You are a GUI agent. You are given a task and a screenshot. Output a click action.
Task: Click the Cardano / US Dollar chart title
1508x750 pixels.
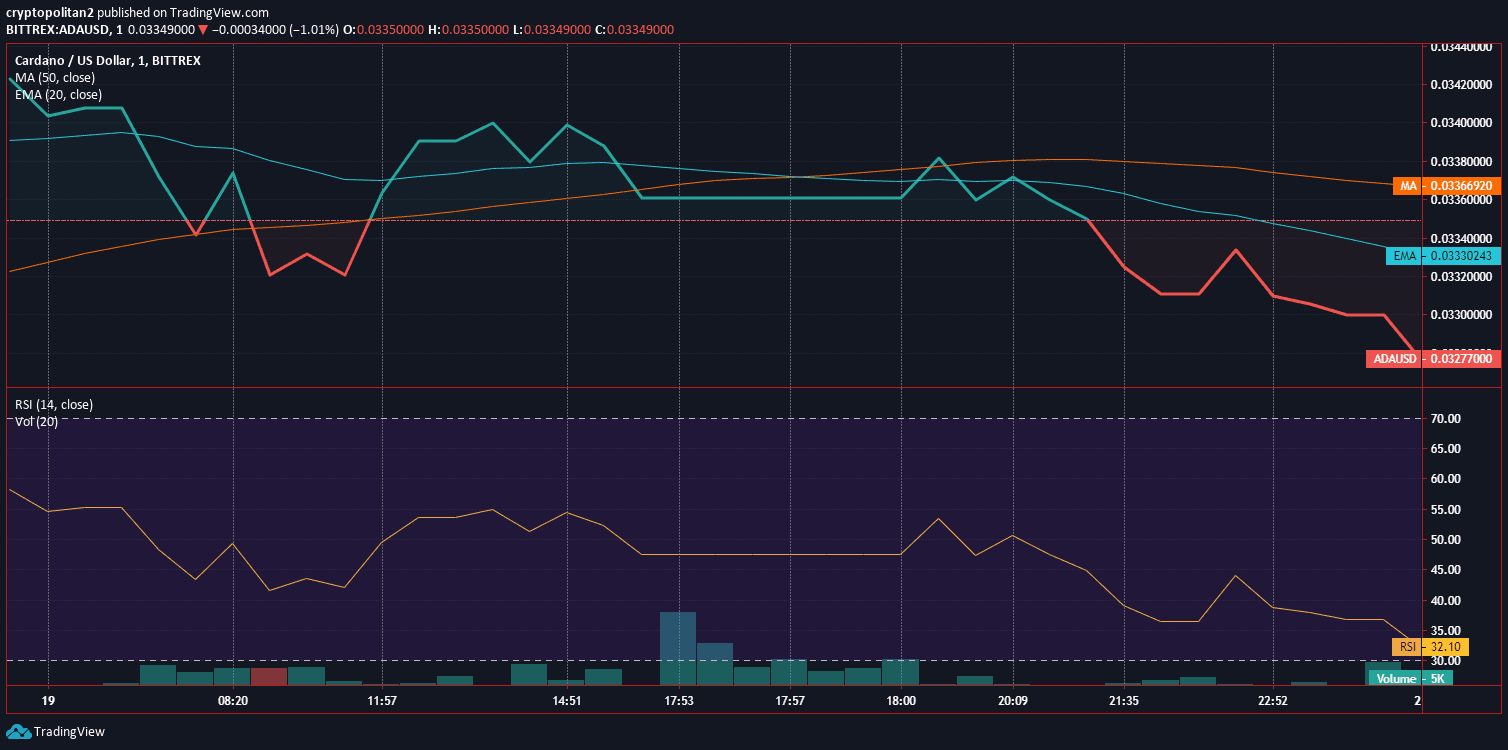107,61
